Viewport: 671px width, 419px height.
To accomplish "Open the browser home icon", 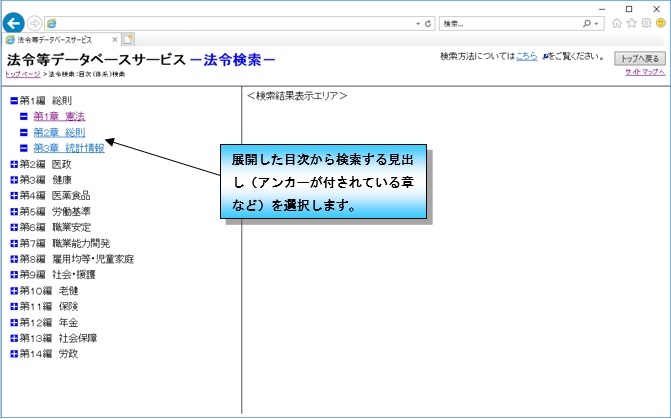I will [617, 22].
